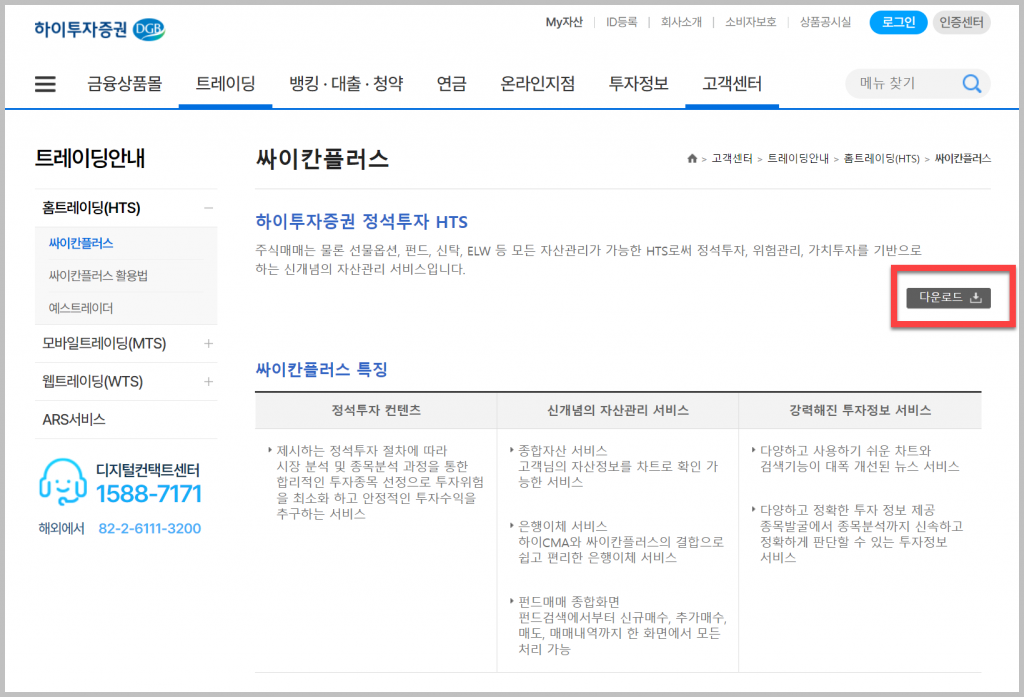This screenshot has width=1024, height=697.
Task: Click 싸이칸플러스 in the breadcrumb
Action: 963,158
